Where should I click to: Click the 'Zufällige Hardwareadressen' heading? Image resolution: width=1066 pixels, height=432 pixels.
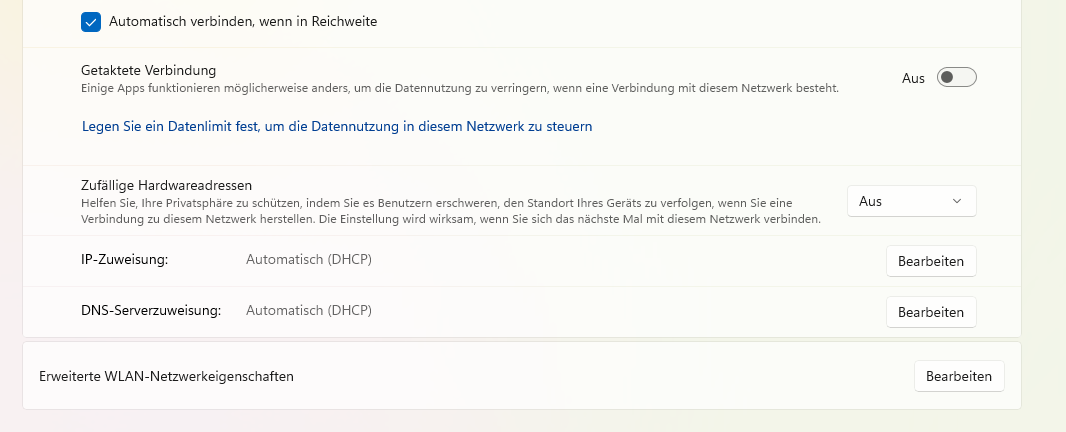[166, 185]
